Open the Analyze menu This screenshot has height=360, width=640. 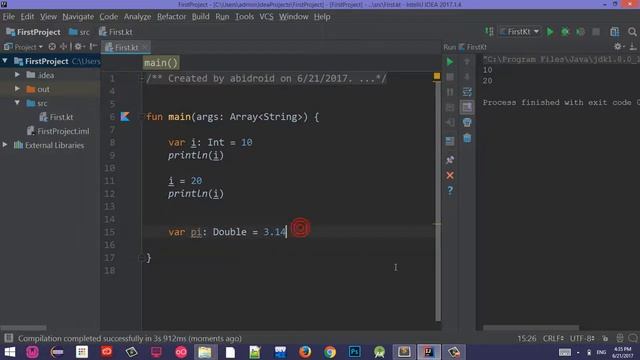(x=137, y=17)
